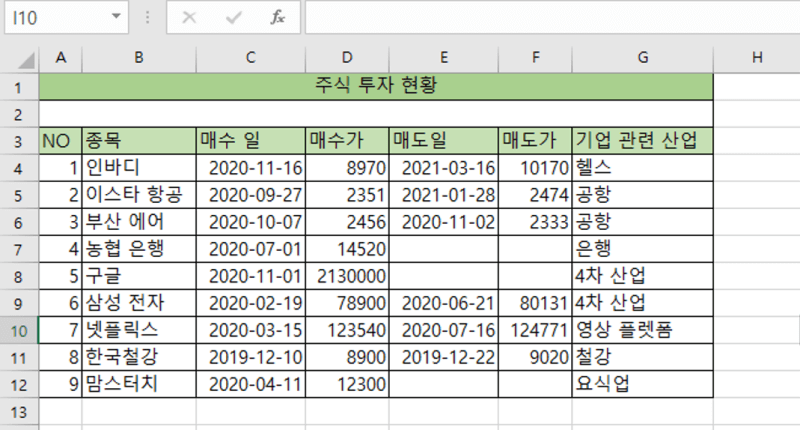Screen dimensions: 800x430
Task: Click purchase date '2020-07-01'
Action: [251, 249]
